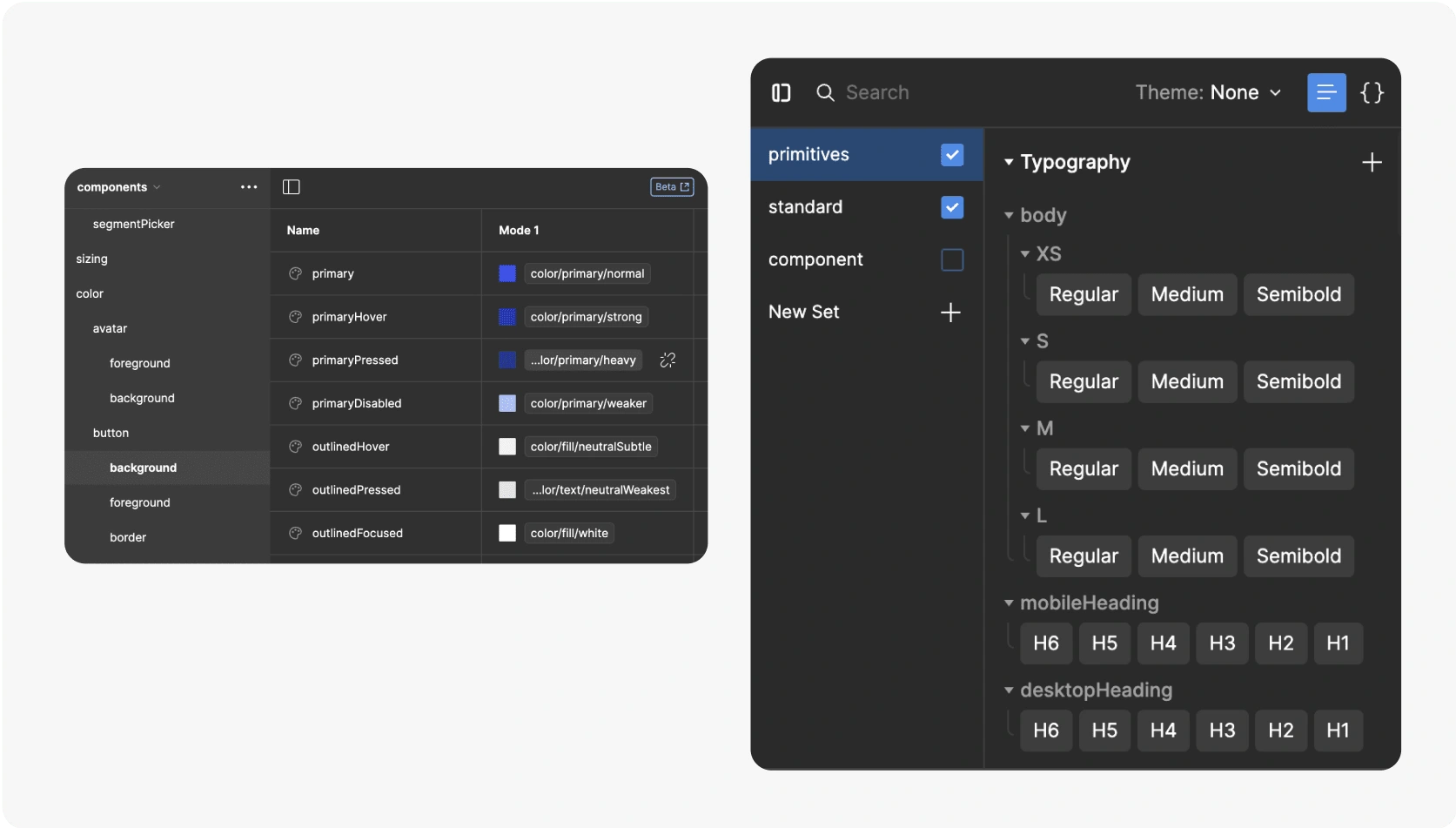Open the Beta external link badge
The width and height of the screenshot is (1456, 828).
(x=672, y=187)
